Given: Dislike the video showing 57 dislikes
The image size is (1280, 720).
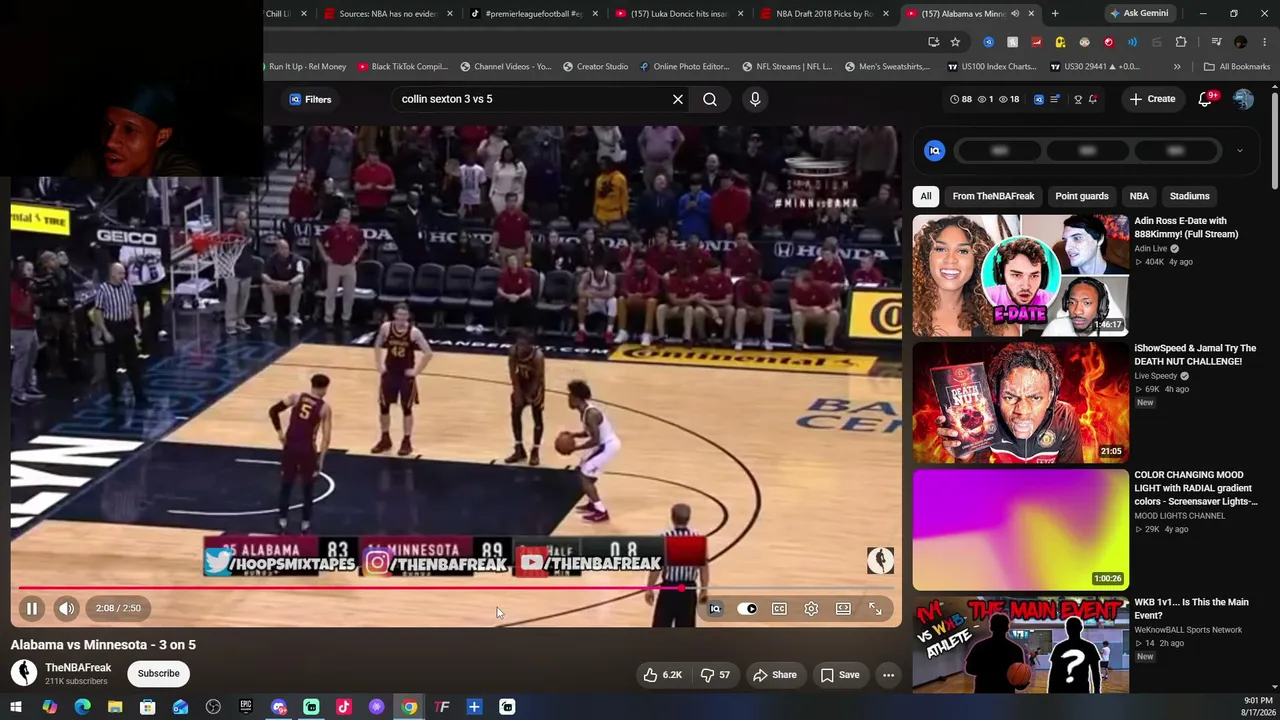Looking at the screenshot, I should click(x=716, y=675).
